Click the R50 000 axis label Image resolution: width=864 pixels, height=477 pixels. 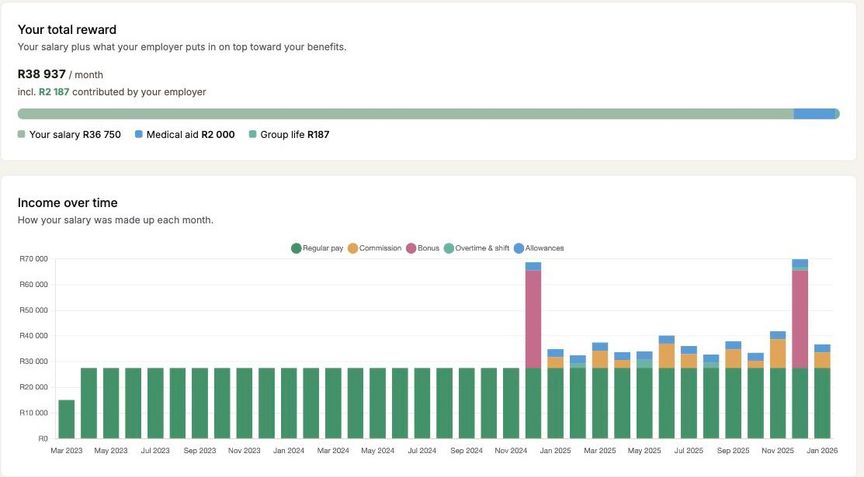pos(34,310)
